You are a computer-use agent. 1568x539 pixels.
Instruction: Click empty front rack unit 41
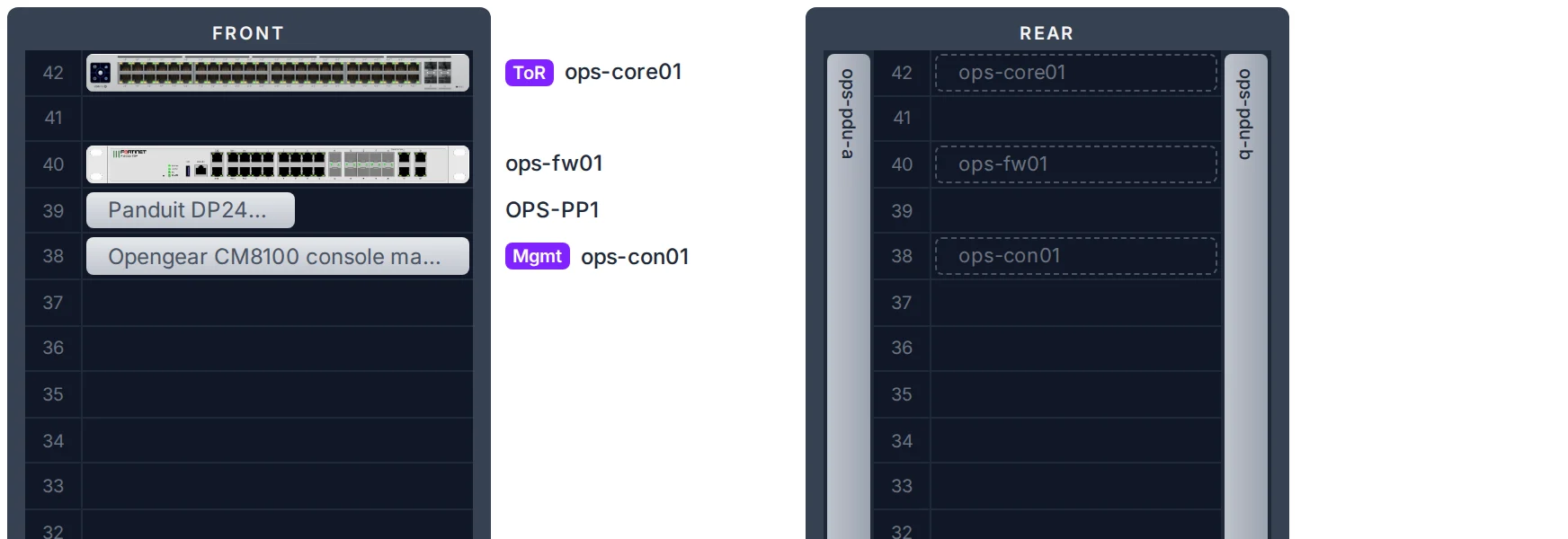(278, 119)
